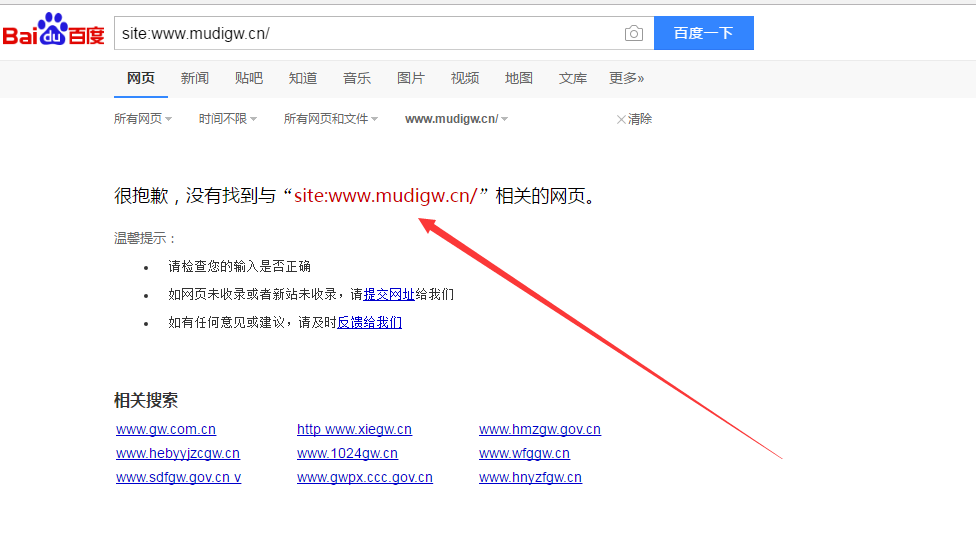Open related search www.sdfgw.gov.cn v
This screenshot has width=976, height=555.
pos(179,478)
